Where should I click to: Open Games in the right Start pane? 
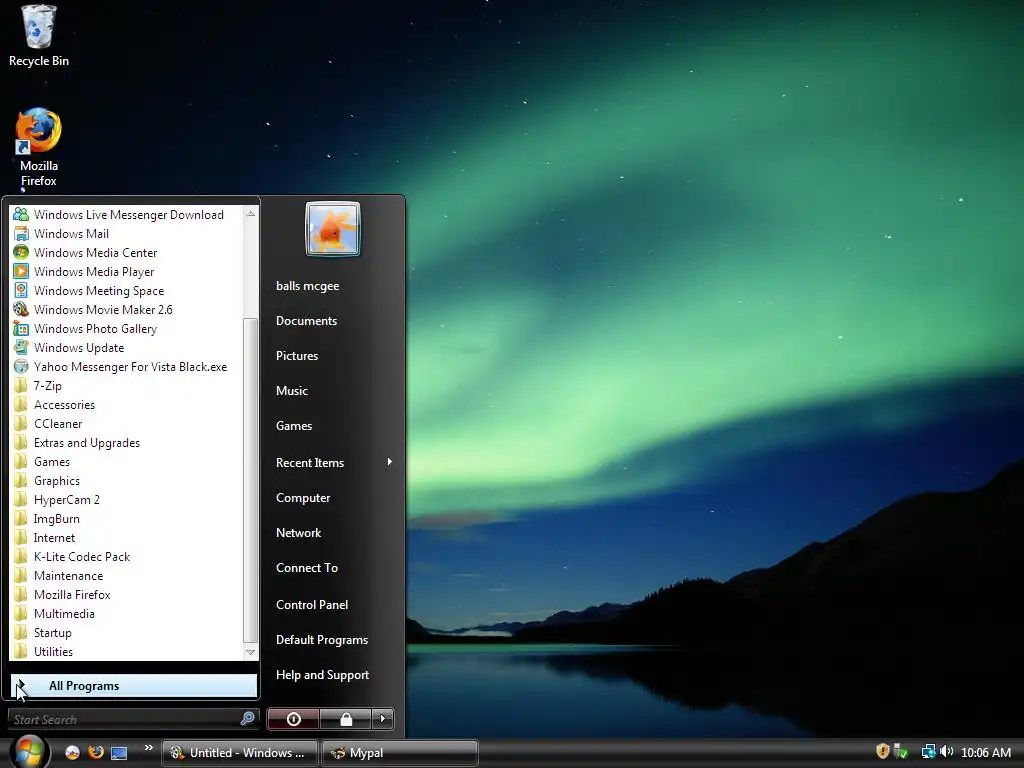[294, 425]
